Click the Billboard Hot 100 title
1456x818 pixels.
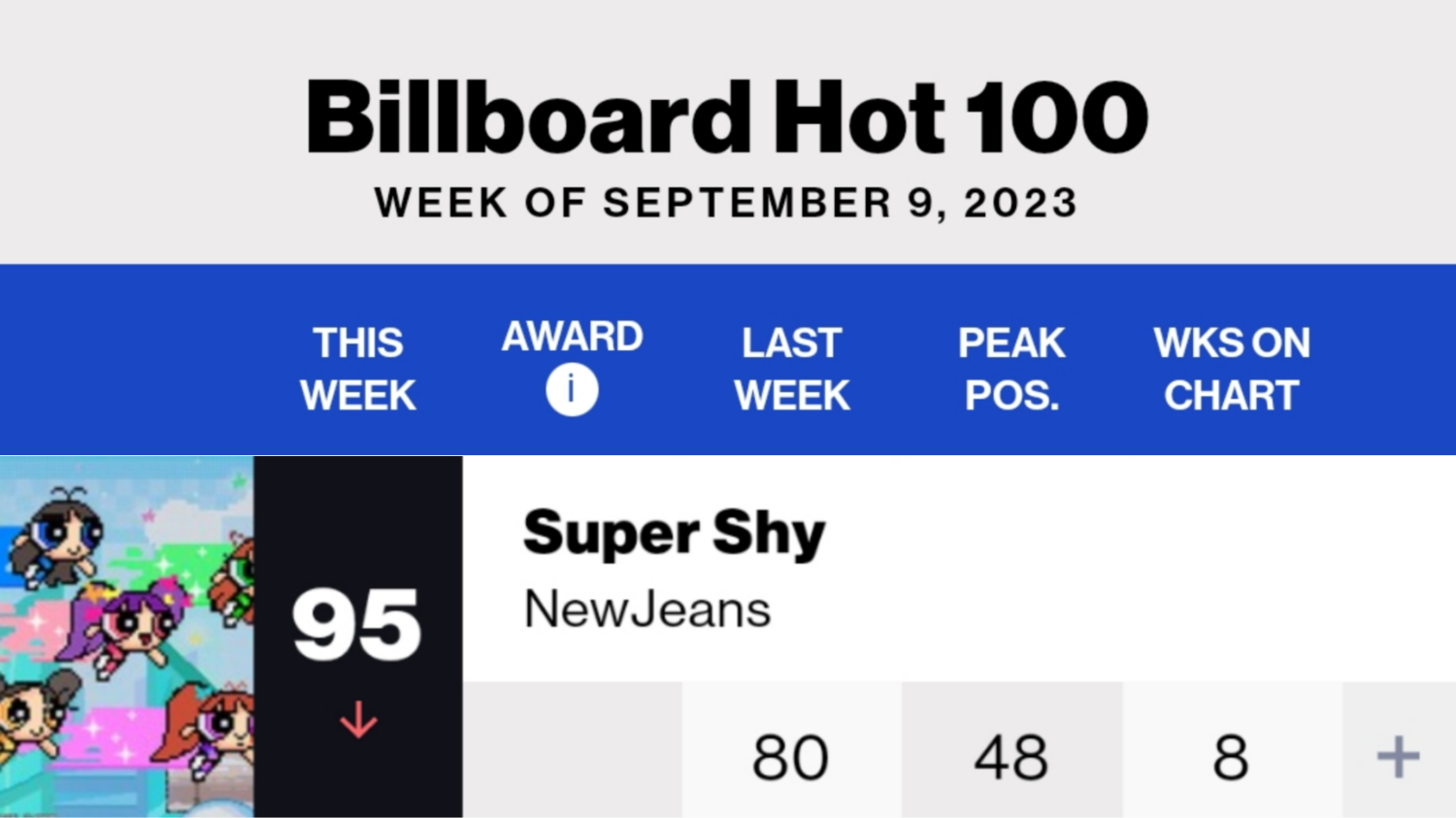[727, 117]
